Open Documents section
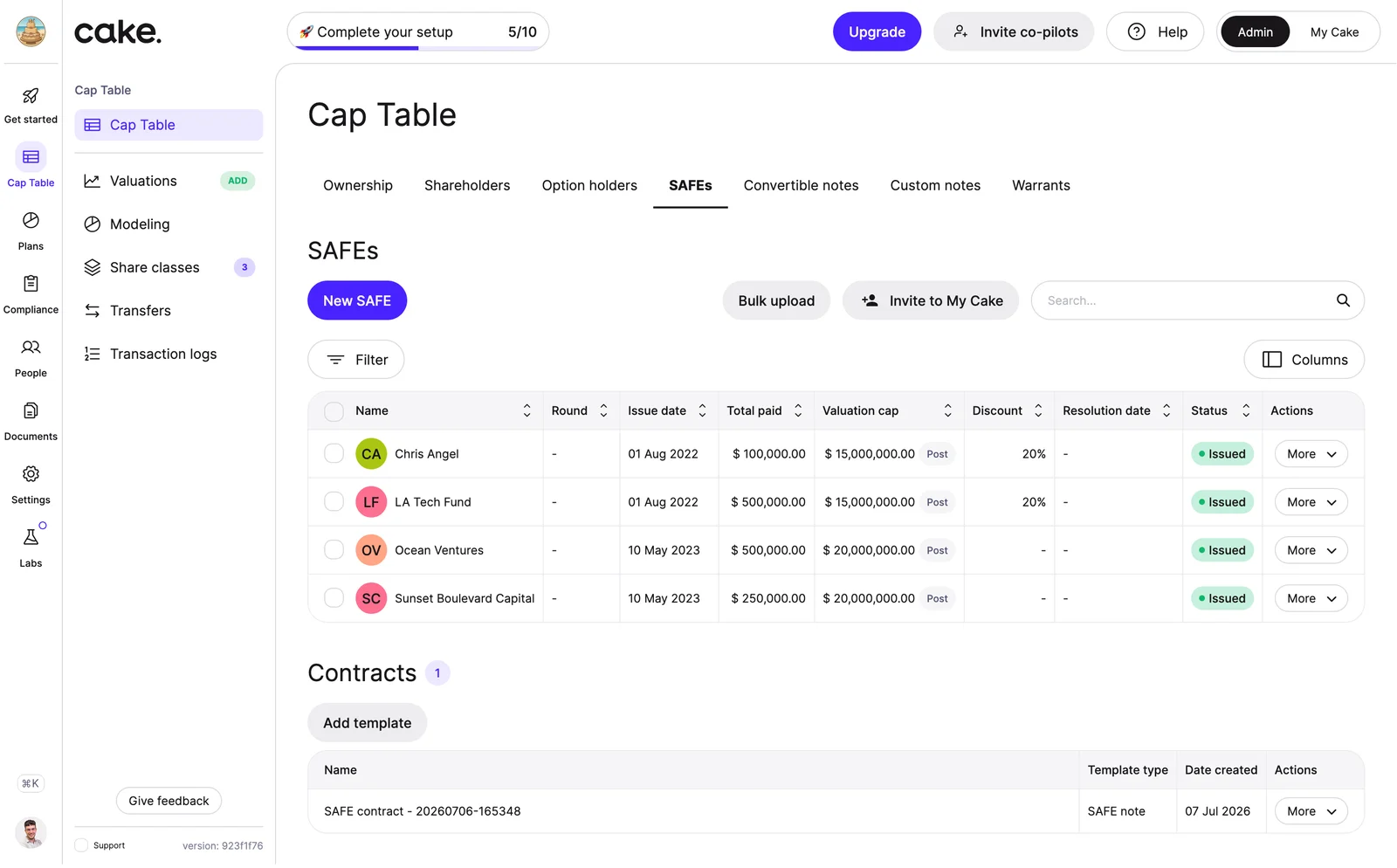The image size is (1397, 868). [x=31, y=421]
